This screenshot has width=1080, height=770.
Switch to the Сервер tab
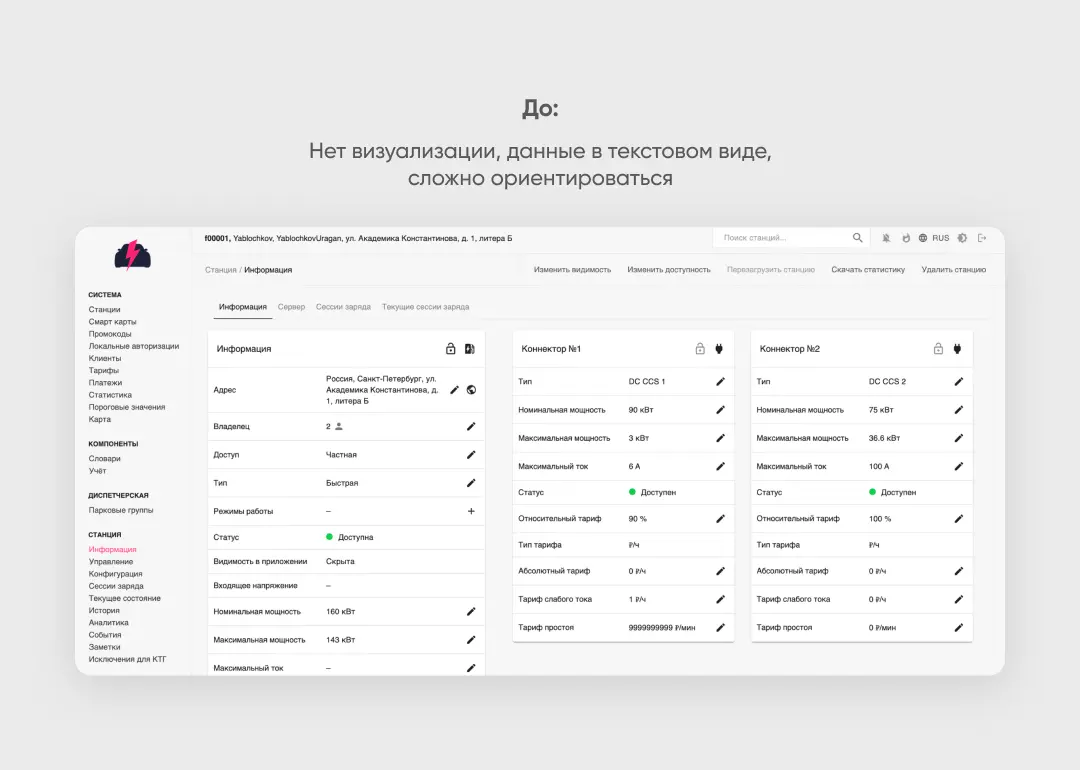tap(291, 307)
